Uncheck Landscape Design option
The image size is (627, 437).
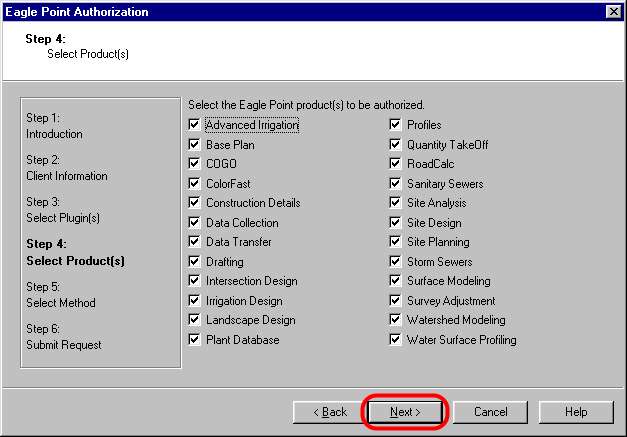pyautogui.click(x=194, y=319)
